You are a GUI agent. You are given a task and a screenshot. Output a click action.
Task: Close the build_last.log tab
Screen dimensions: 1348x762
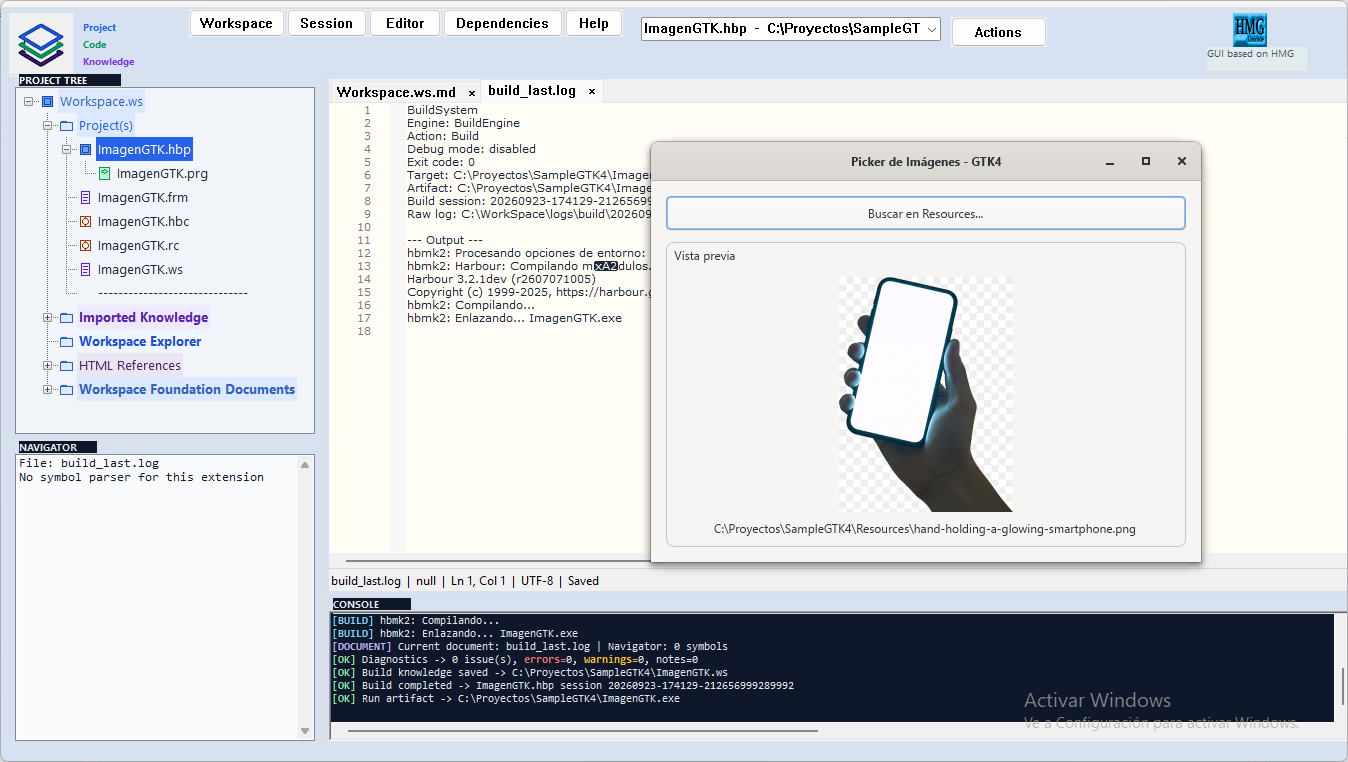(x=591, y=91)
